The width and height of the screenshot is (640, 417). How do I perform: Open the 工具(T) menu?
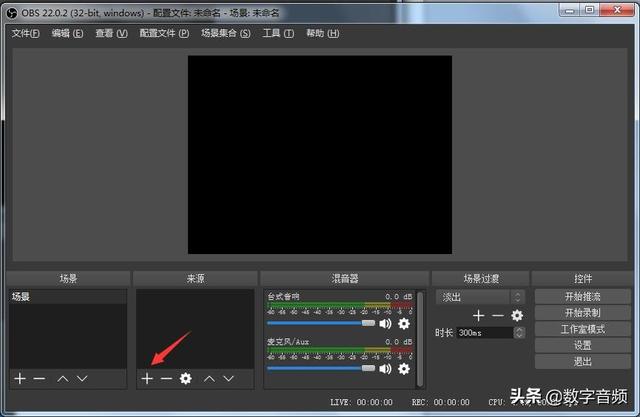pos(278,33)
